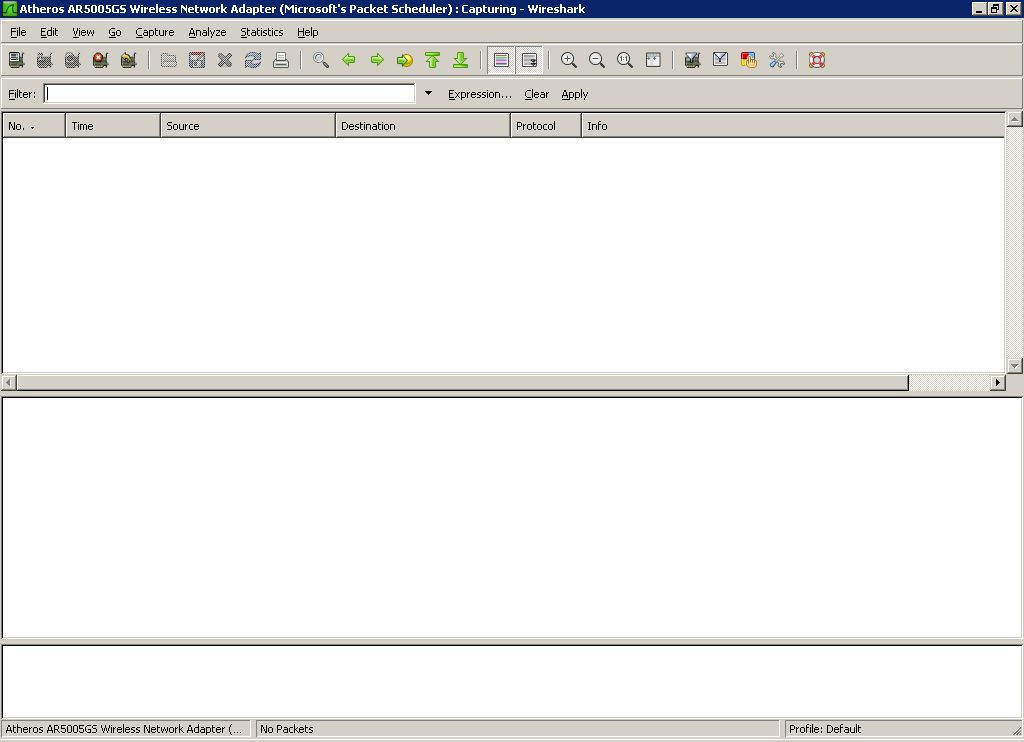Sort by the Time column header
This screenshot has height=742, width=1024.
pyautogui.click(x=113, y=125)
